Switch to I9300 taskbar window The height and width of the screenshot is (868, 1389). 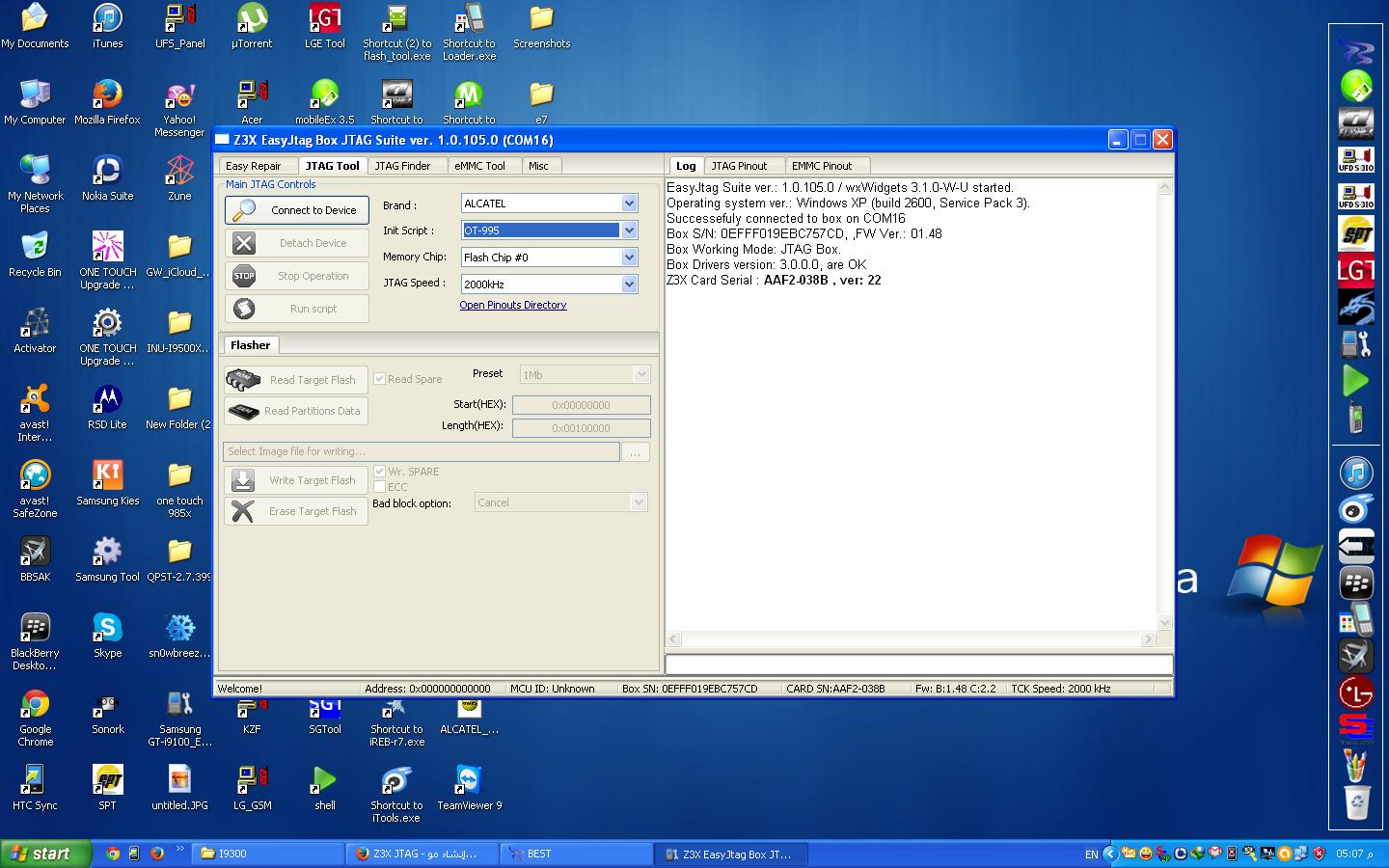click(268, 854)
